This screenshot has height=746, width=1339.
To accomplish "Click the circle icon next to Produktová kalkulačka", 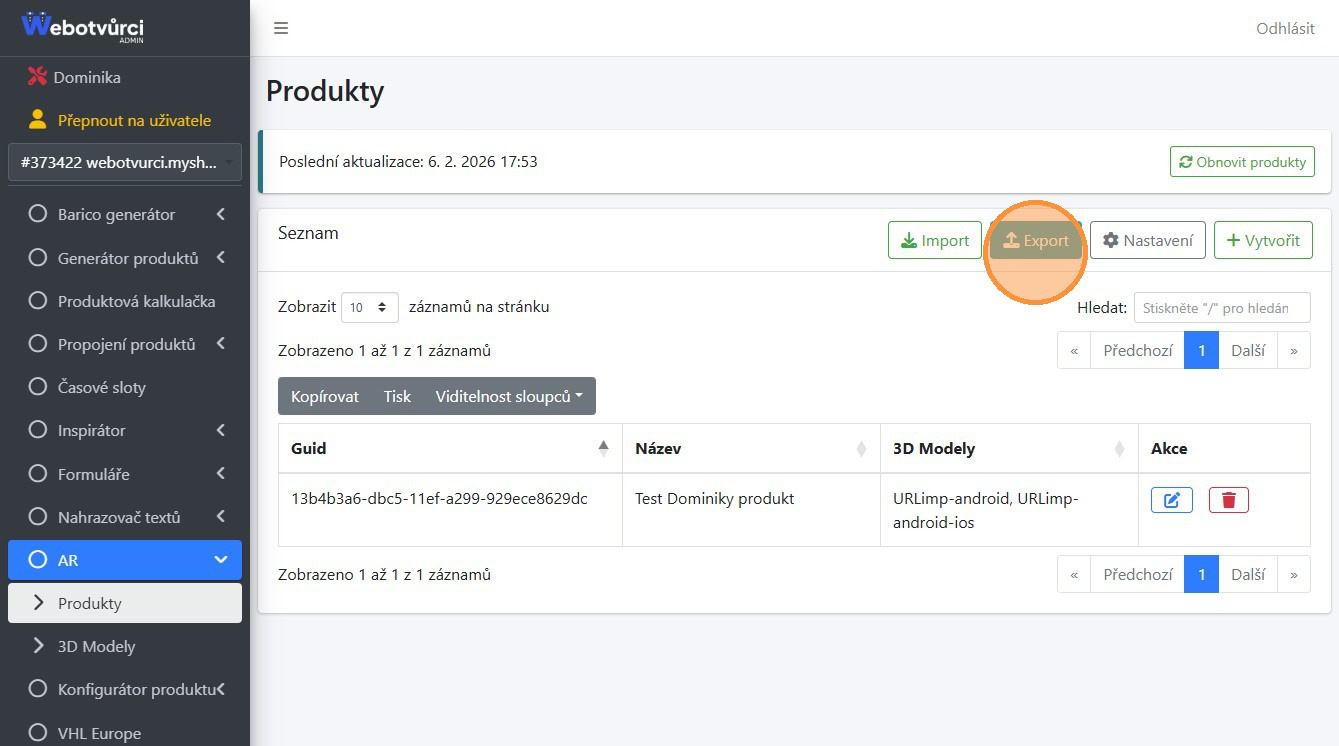I will [x=38, y=301].
